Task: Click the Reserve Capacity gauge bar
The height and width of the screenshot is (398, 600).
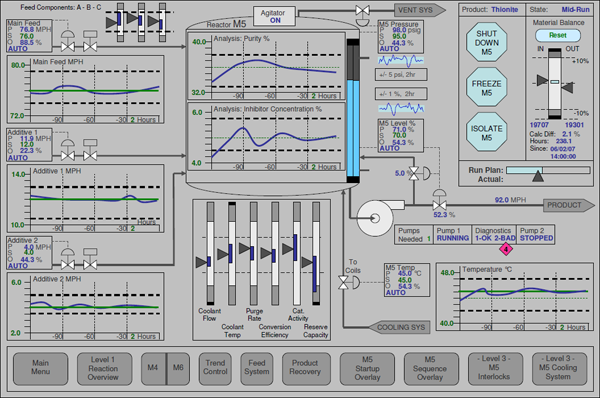Action: [x=316, y=253]
